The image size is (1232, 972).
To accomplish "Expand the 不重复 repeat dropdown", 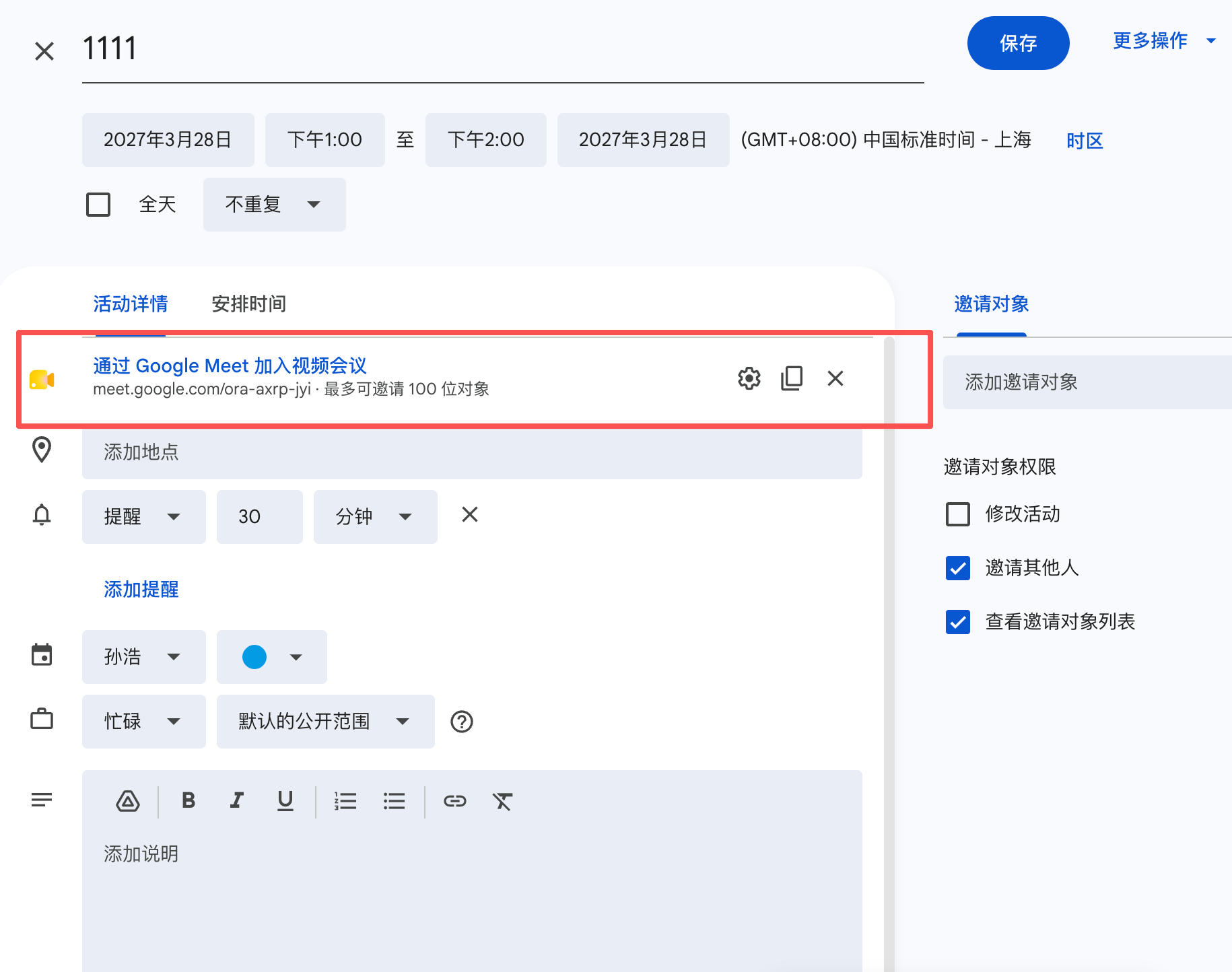I will [x=275, y=205].
